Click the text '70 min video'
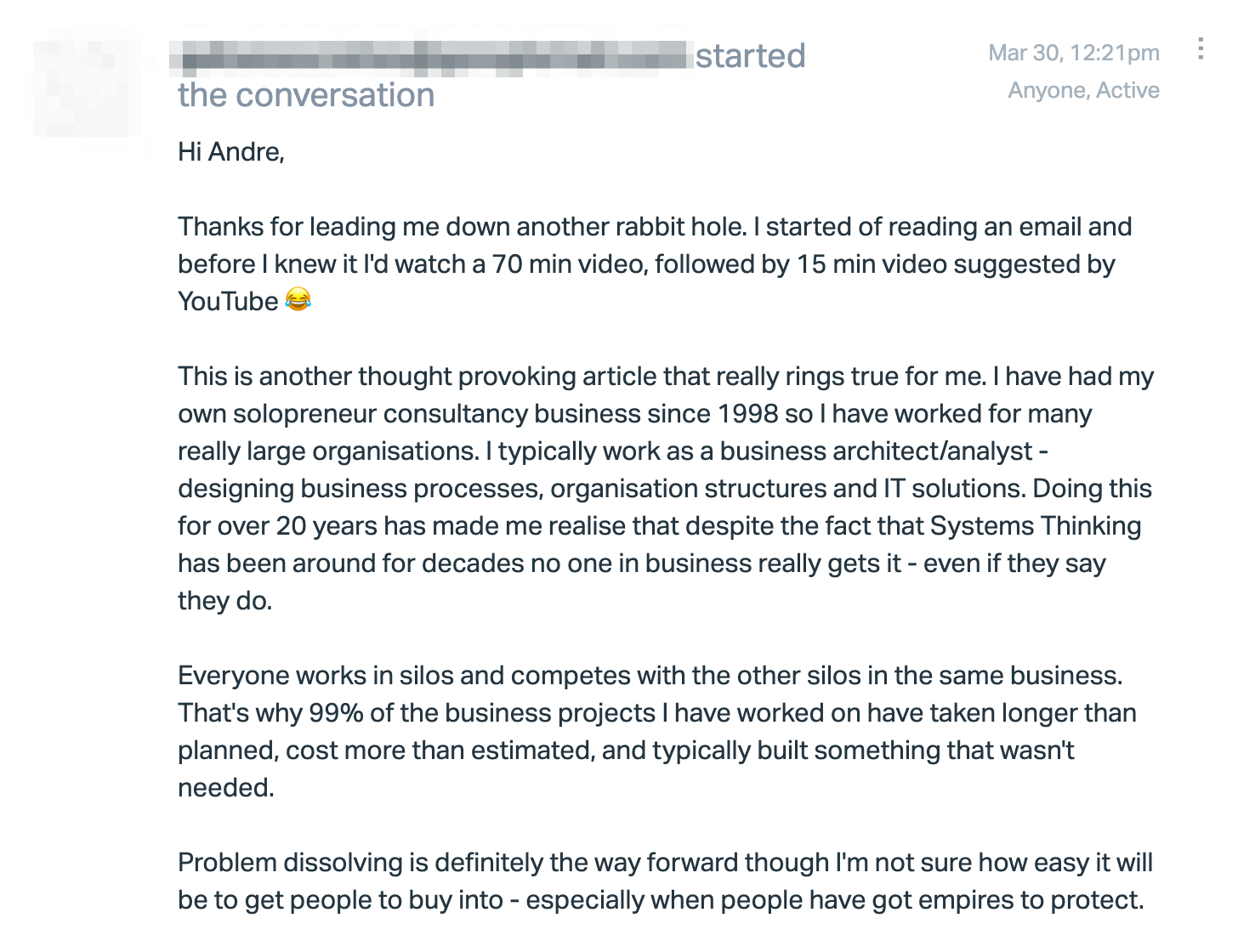Image resolution: width=1255 pixels, height=952 pixels. [570, 264]
